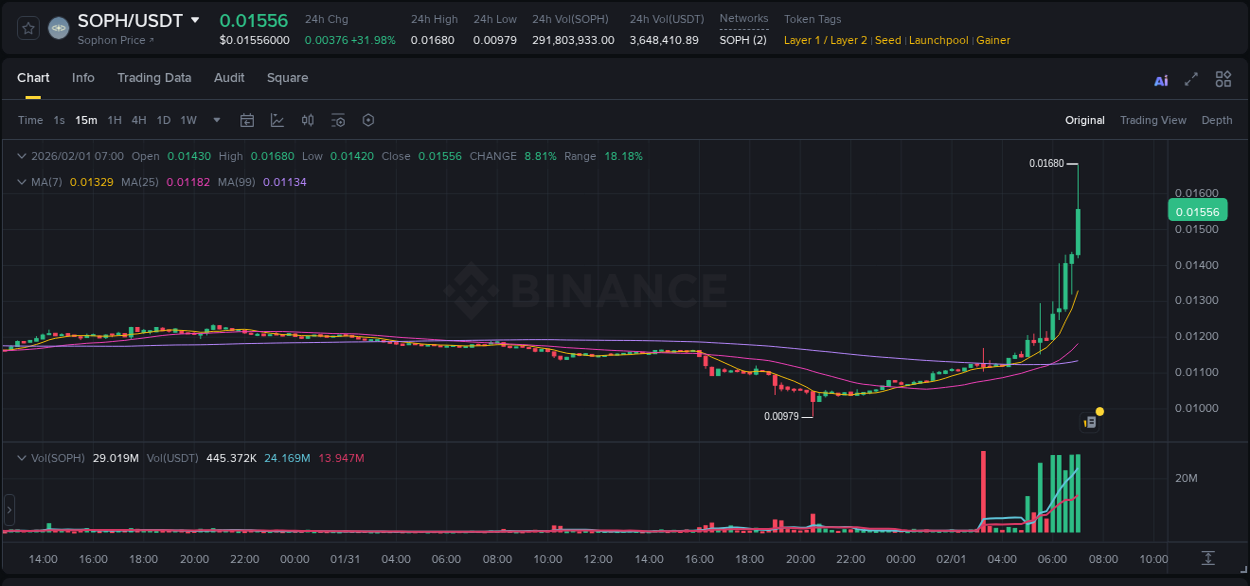This screenshot has width=1250, height=586.
Task: Open the widgets layout grid icon
Action: [1223, 78]
